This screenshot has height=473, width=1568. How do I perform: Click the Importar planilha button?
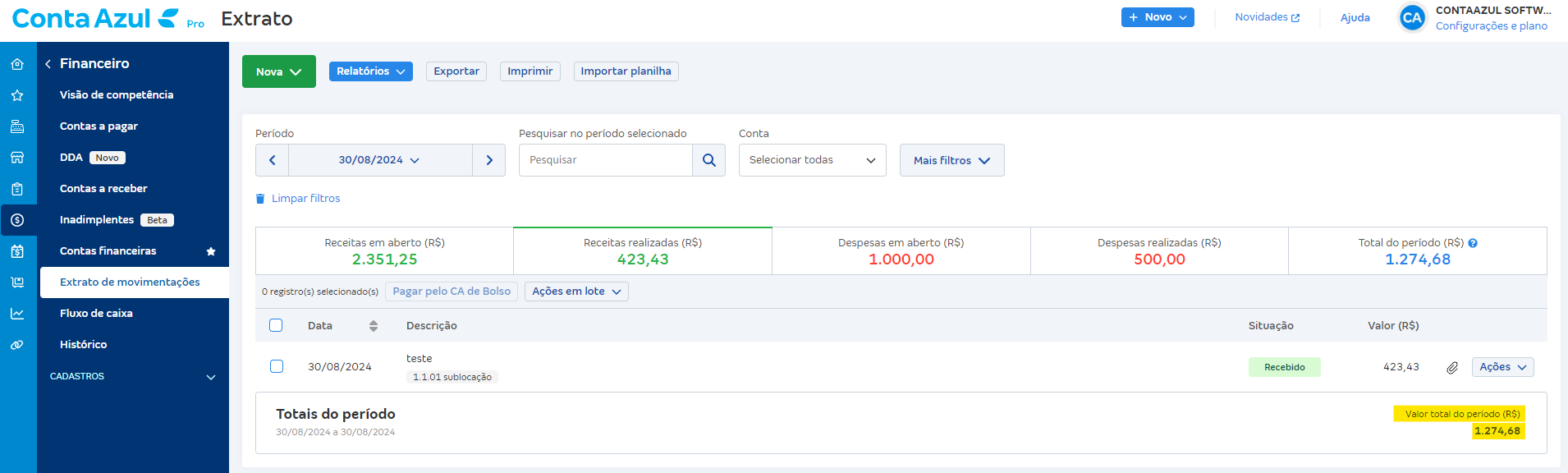point(626,71)
